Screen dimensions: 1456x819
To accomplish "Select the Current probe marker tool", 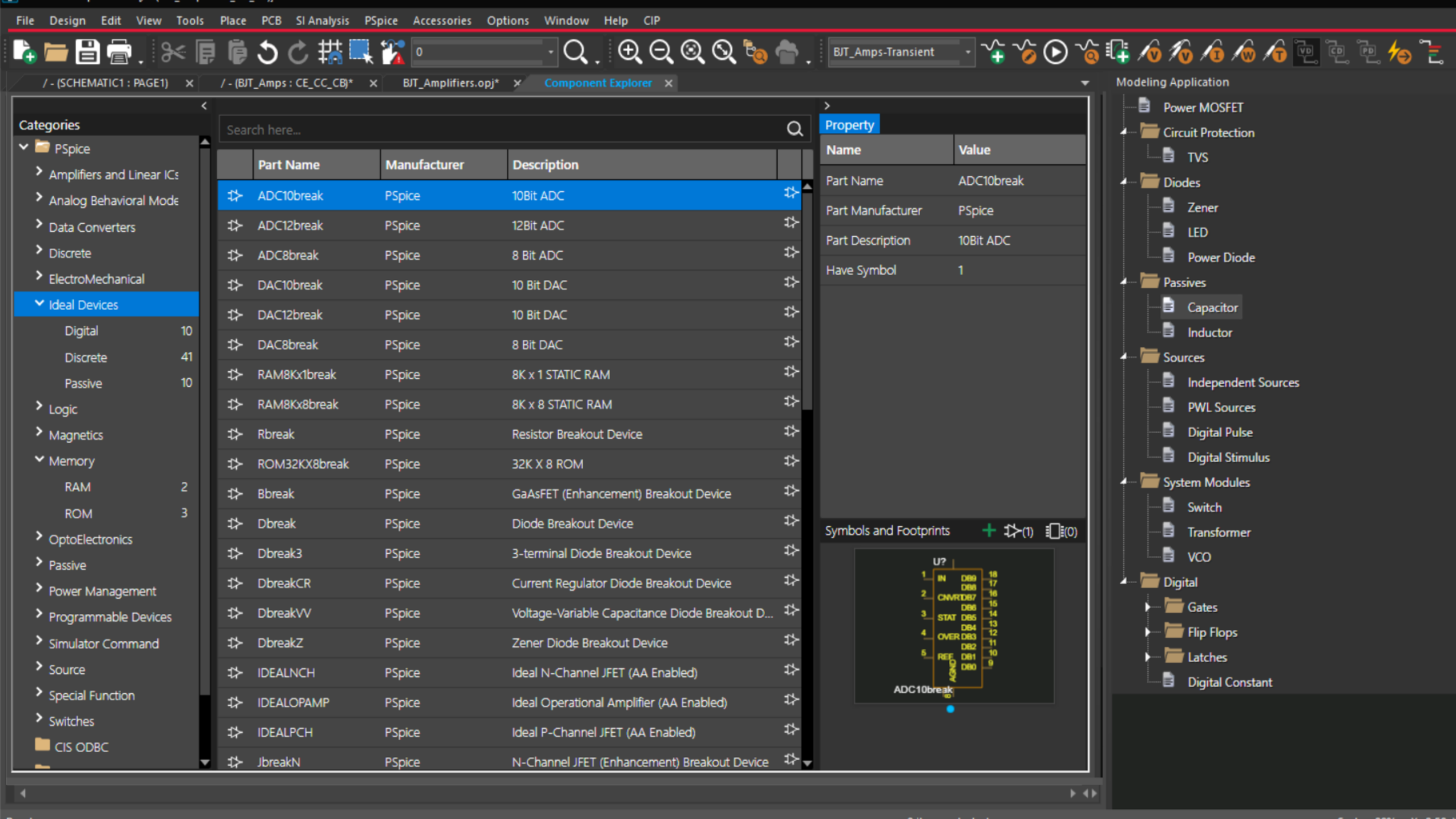I will tap(1214, 52).
